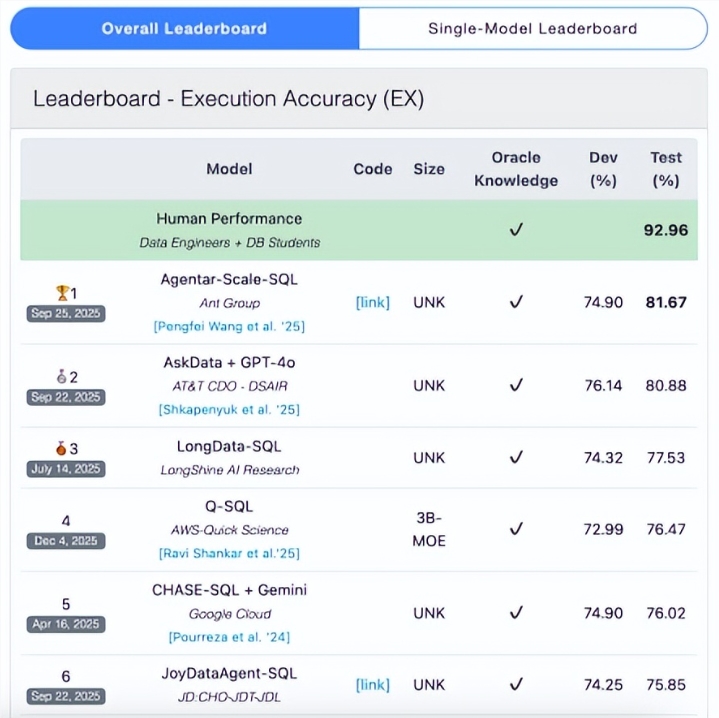Click the Oracle Knowledge checkmark for Agentar-Scale-SQL
Viewport: 719px width, 718px height.
coord(516,302)
